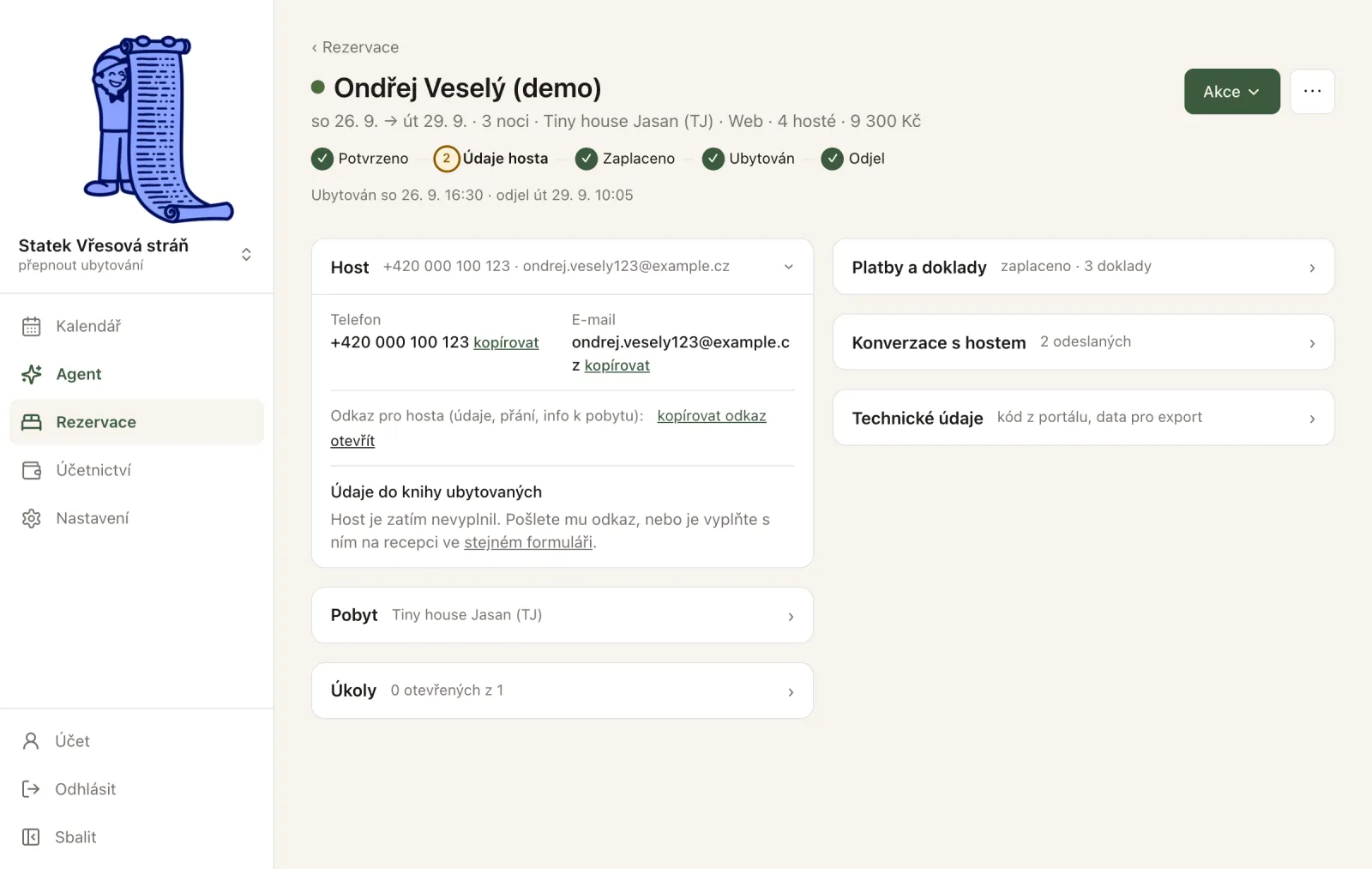Expand the Pobyt section

pyautogui.click(x=563, y=615)
